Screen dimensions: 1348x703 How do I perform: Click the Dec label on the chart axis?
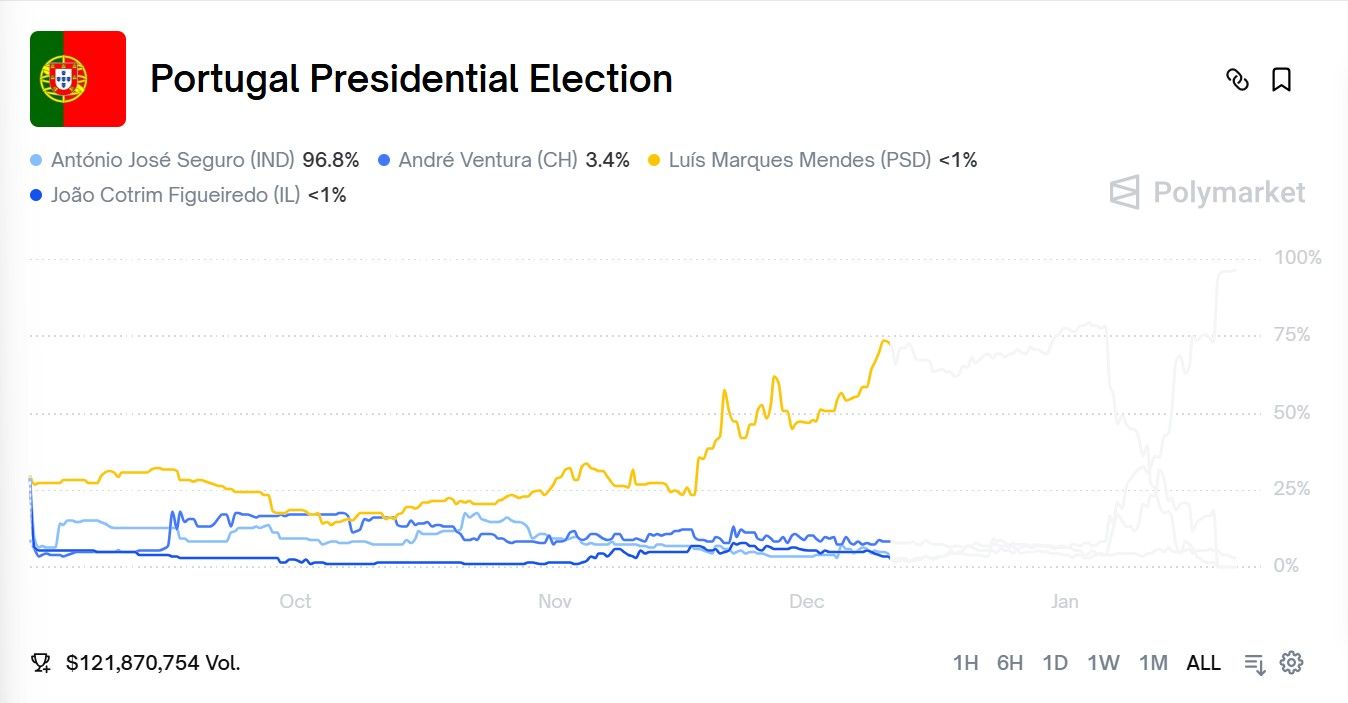807,601
